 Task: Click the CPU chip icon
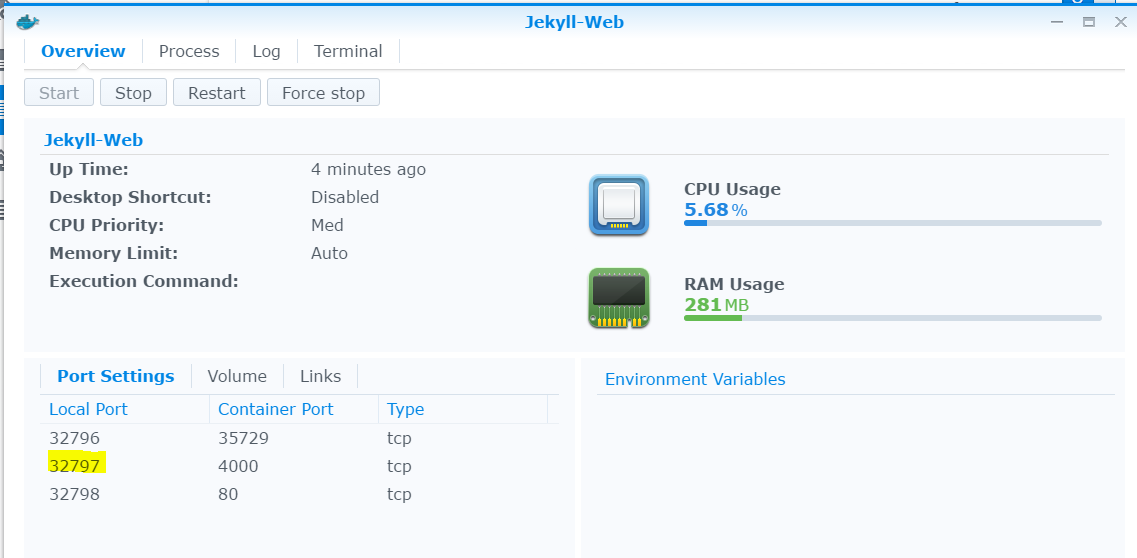point(618,206)
